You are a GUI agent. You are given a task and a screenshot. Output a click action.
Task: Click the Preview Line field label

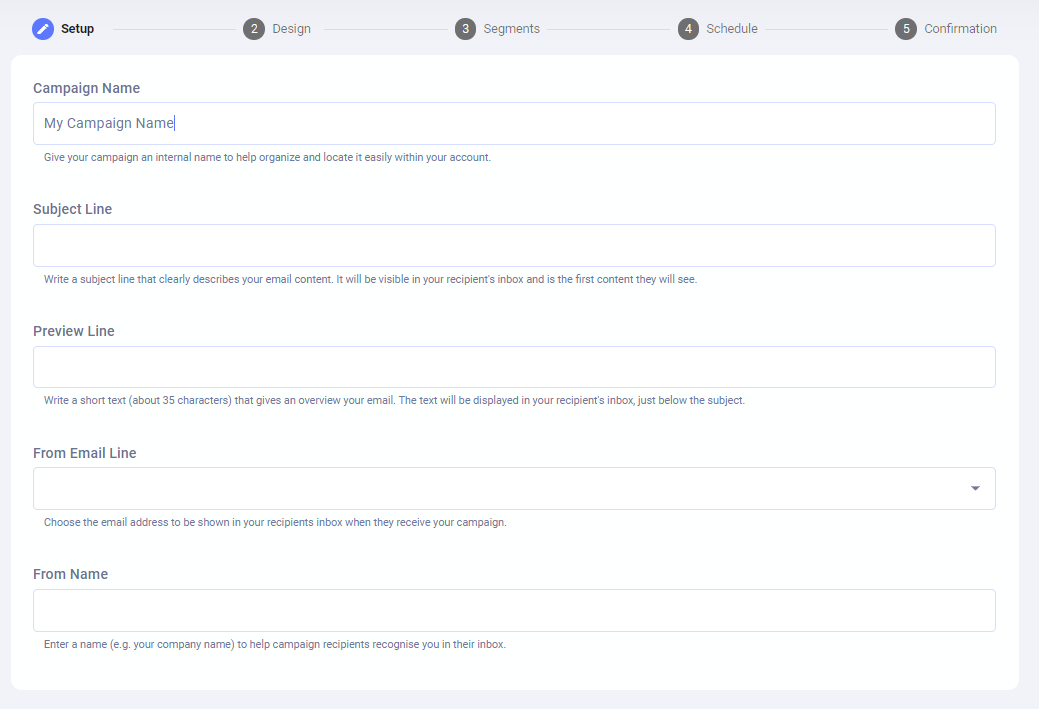(x=74, y=331)
